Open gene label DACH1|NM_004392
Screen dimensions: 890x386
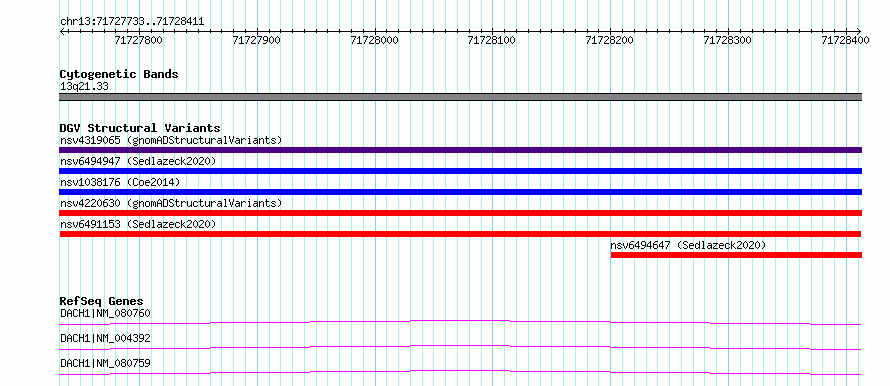(x=105, y=338)
